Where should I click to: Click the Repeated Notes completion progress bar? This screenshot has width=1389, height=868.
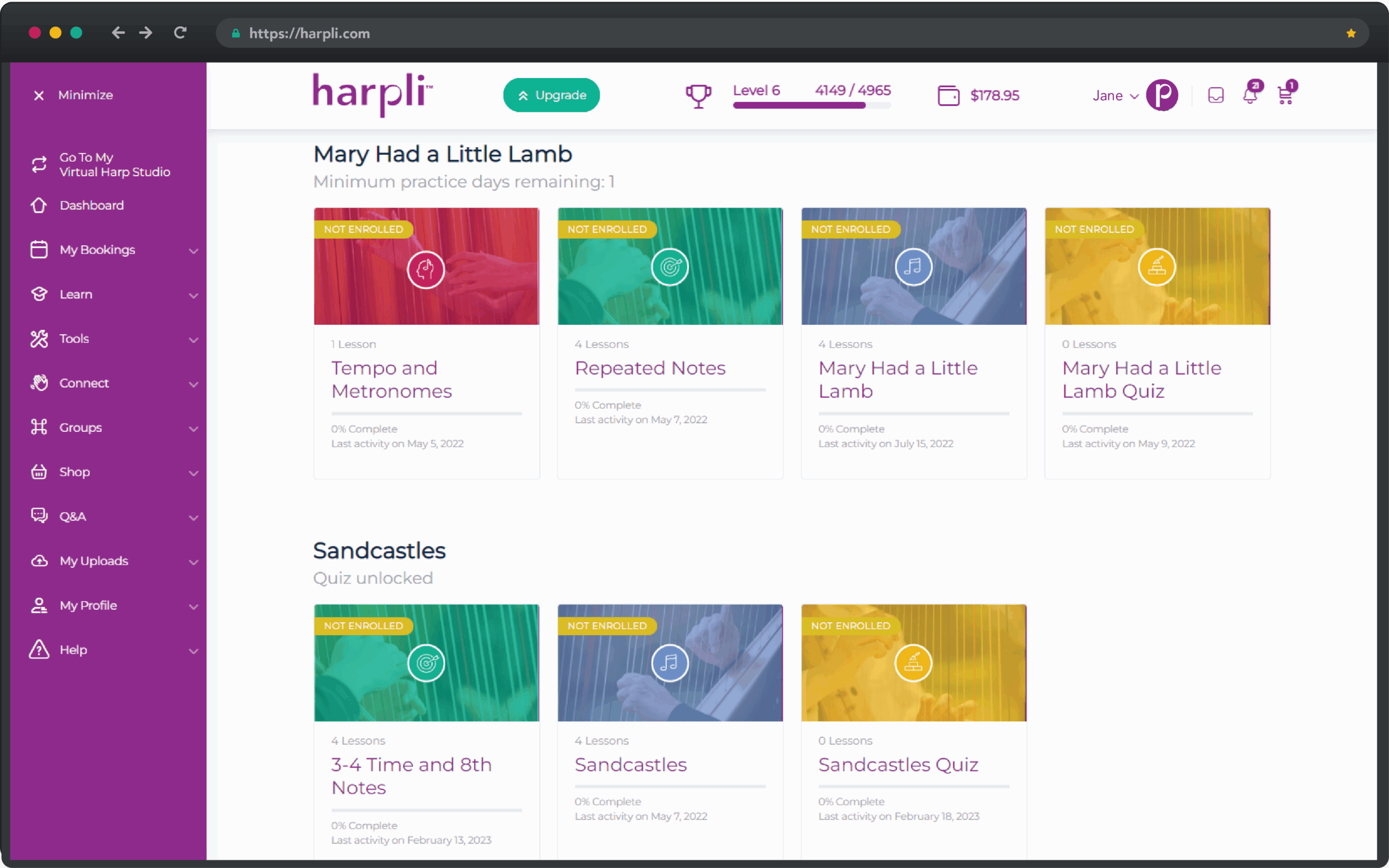(x=670, y=390)
